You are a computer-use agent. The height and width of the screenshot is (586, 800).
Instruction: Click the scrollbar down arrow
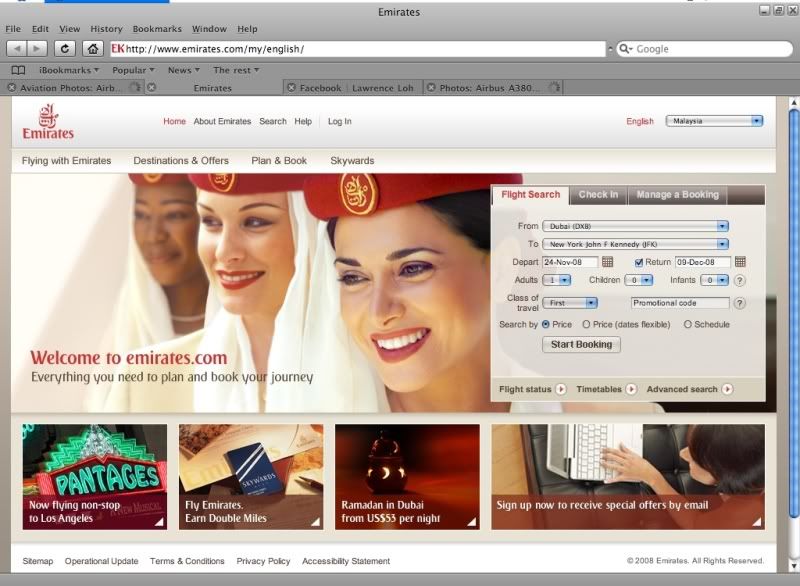coord(793,565)
